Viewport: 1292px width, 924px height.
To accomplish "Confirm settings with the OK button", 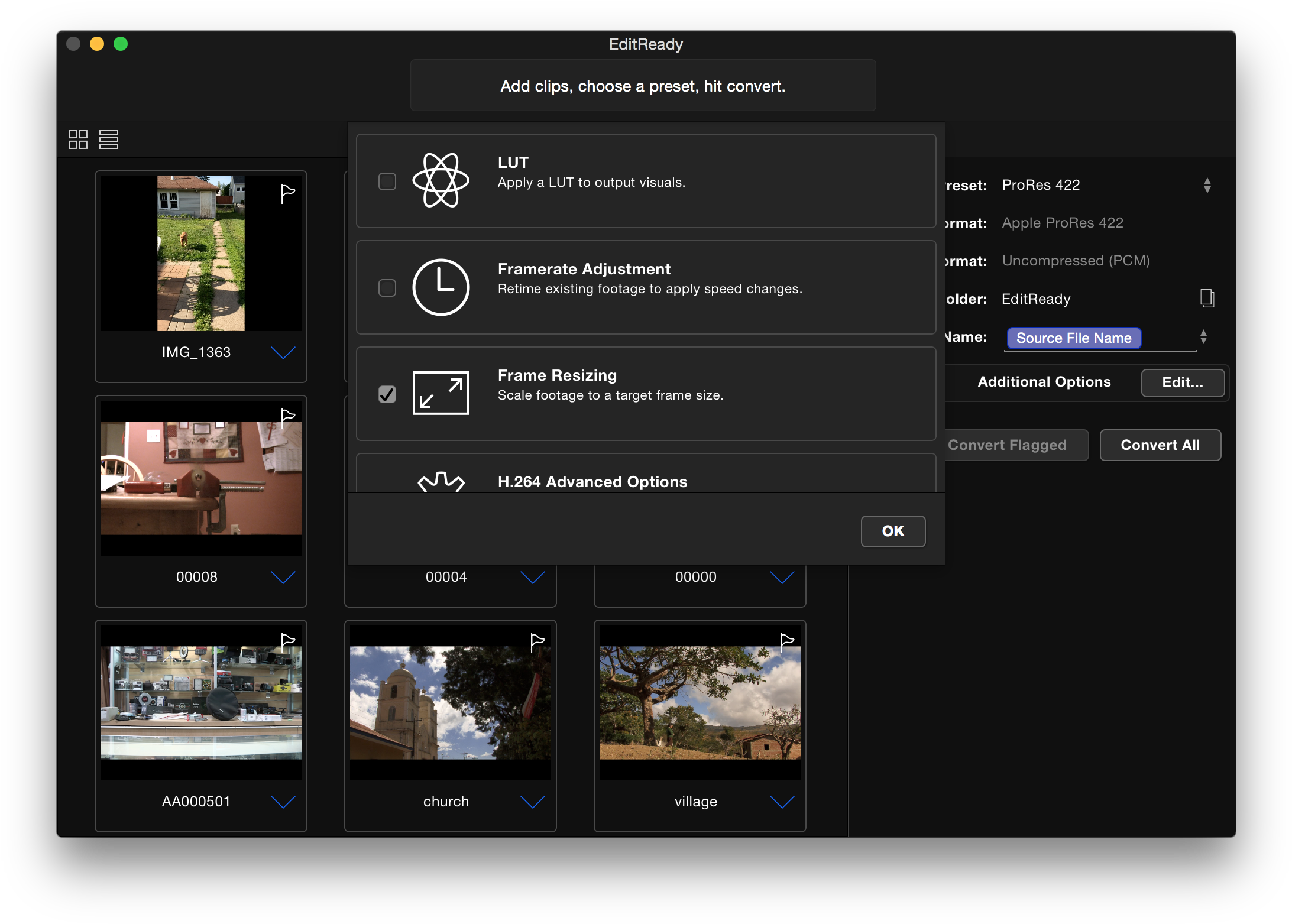I will (x=892, y=531).
